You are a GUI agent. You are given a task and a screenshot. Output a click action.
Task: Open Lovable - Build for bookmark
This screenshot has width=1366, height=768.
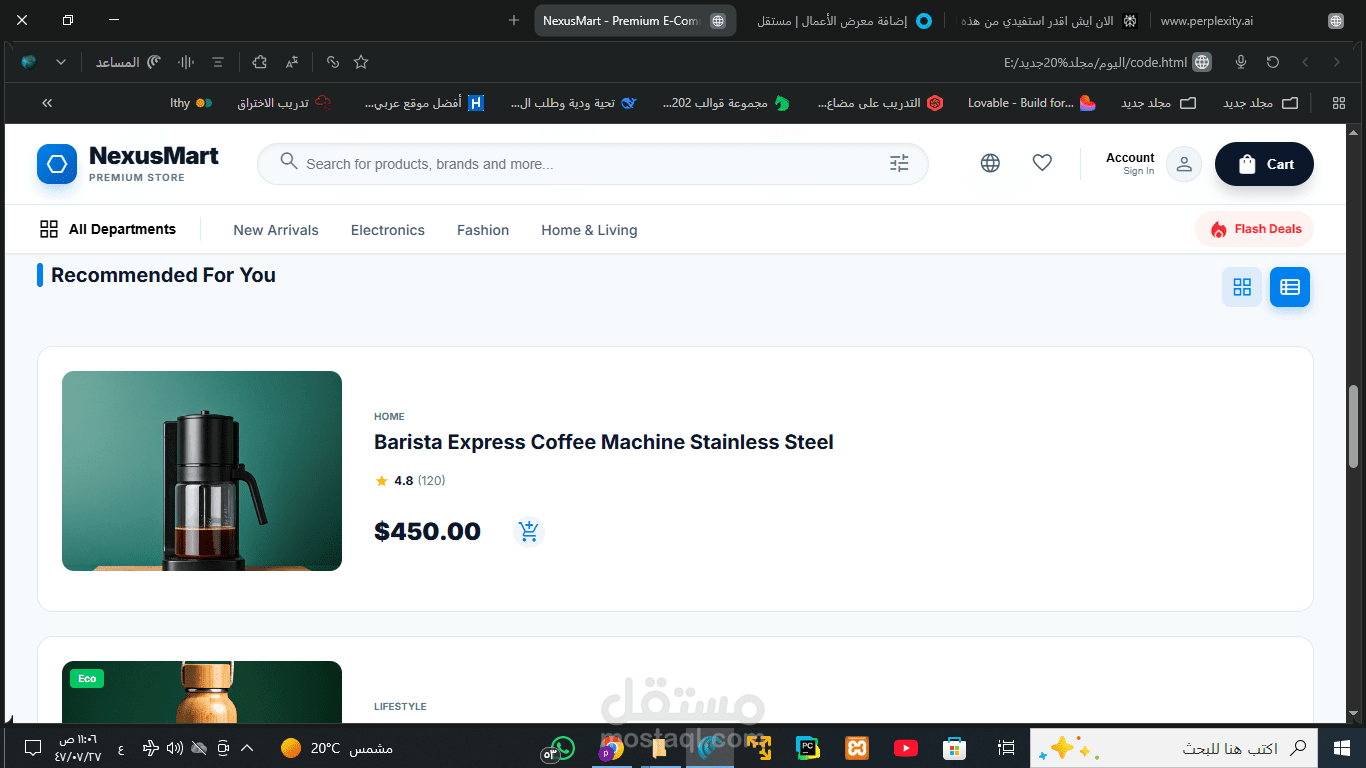pos(1031,103)
